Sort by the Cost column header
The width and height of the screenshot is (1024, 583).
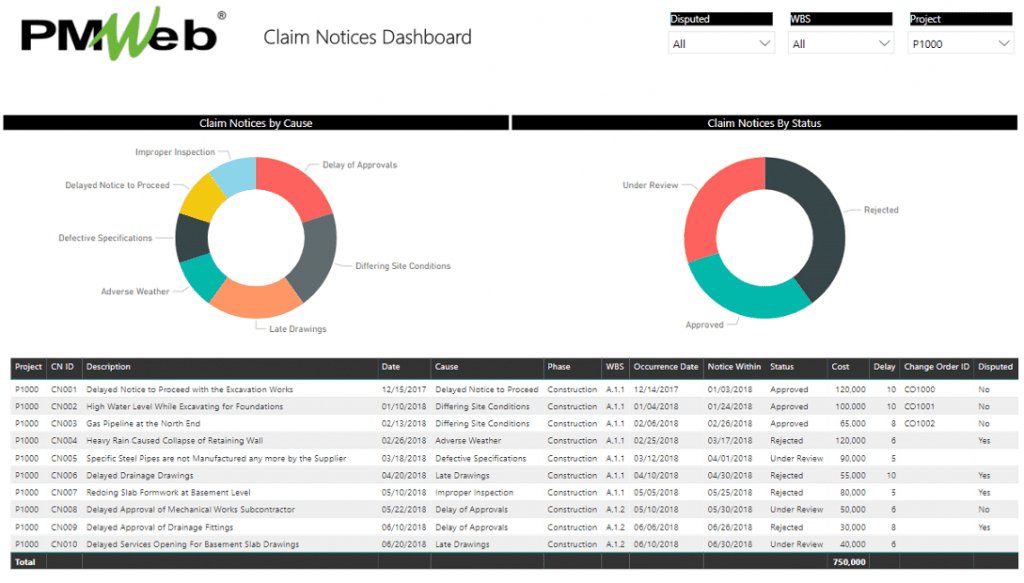(x=840, y=367)
